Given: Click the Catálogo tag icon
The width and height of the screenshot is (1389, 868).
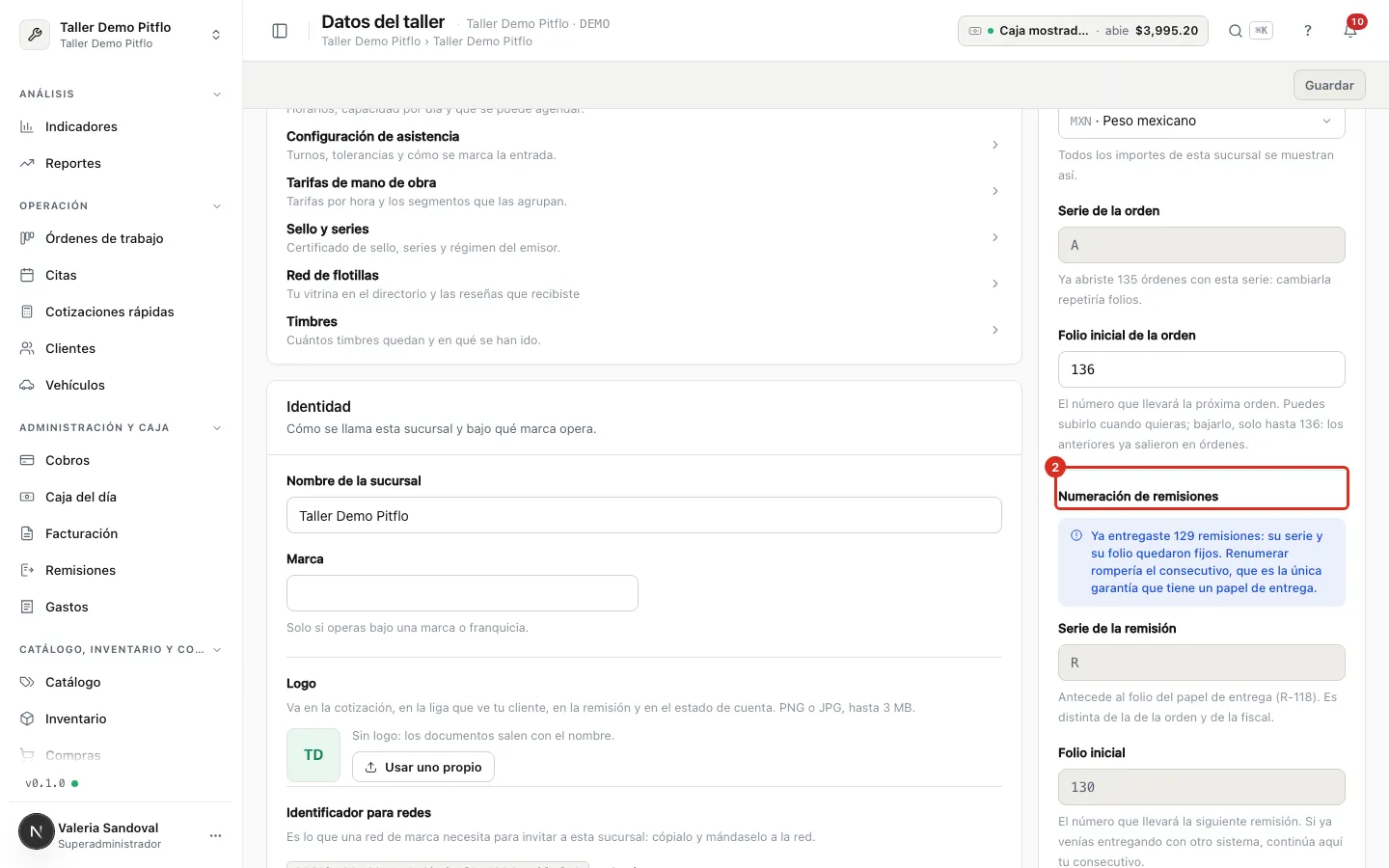Looking at the screenshot, I should click(27, 682).
